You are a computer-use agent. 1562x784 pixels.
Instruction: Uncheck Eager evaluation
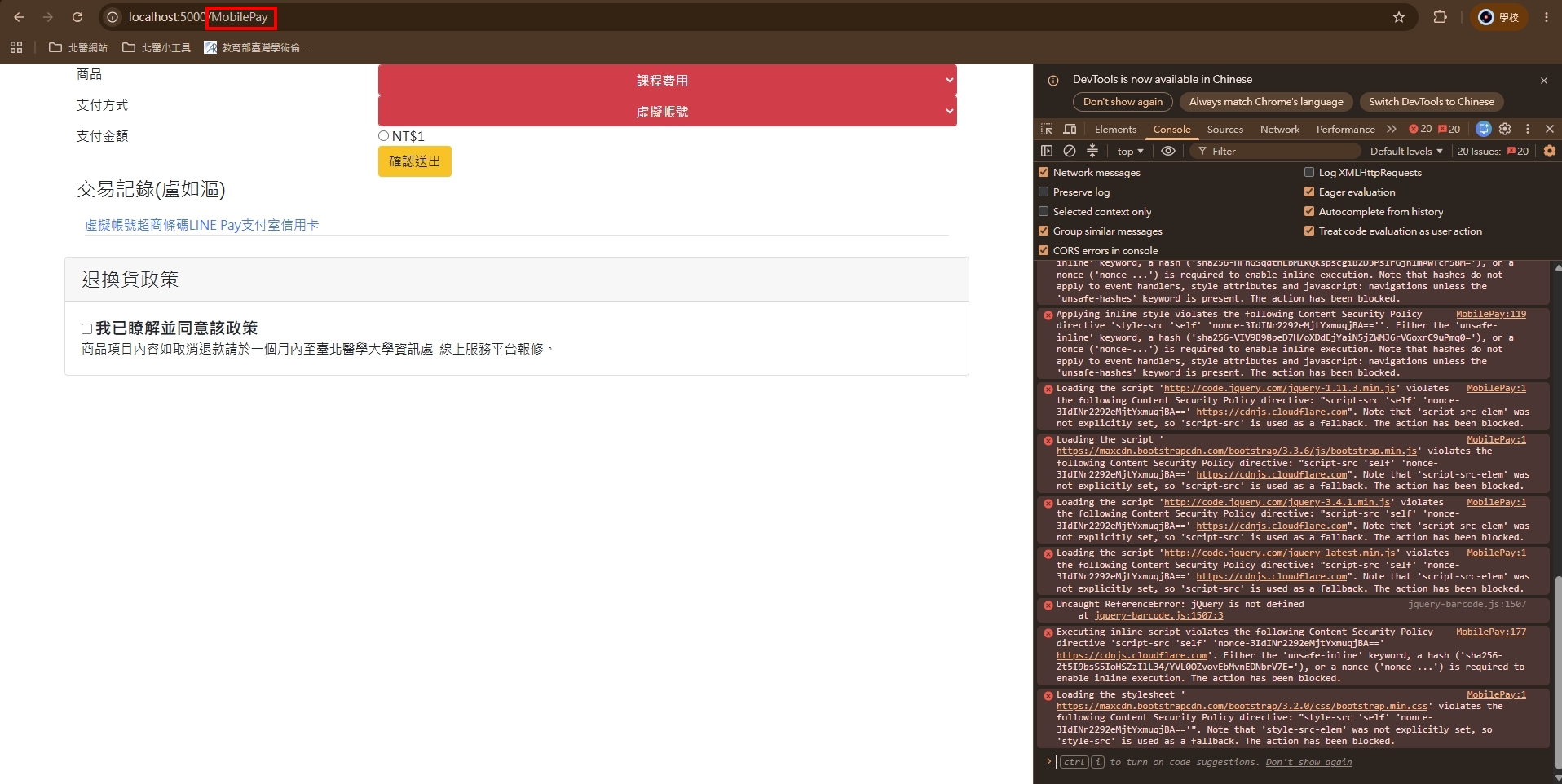tap(1309, 192)
